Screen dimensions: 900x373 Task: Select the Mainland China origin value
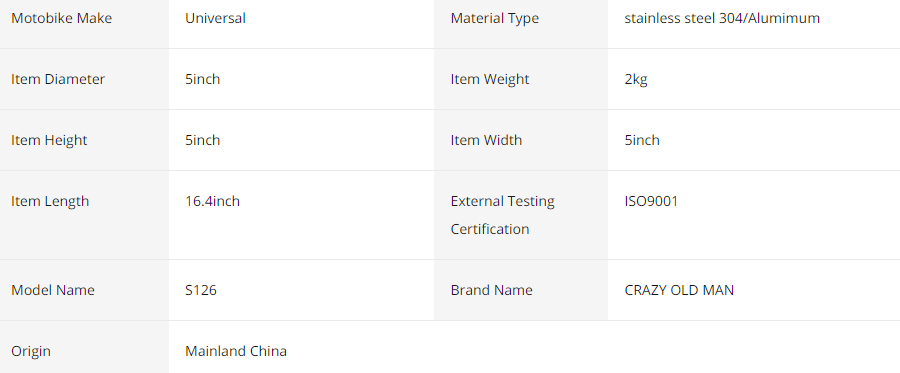[x=236, y=351]
